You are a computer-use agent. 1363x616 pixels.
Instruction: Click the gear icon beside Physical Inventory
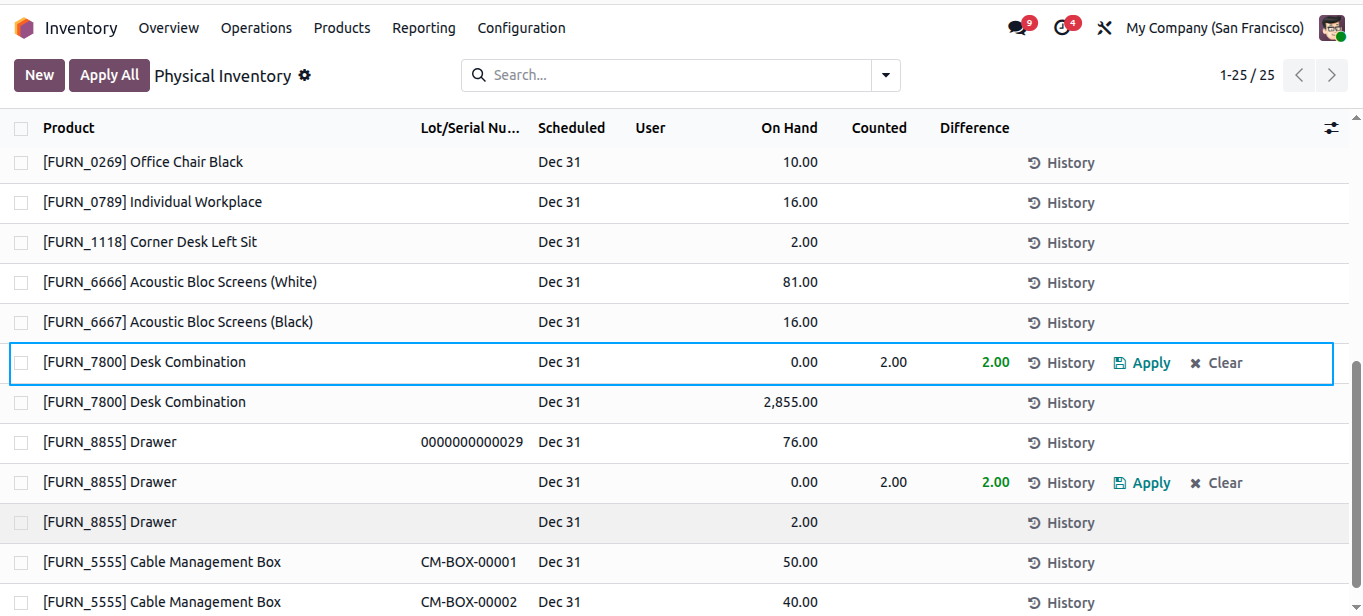(x=305, y=75)
